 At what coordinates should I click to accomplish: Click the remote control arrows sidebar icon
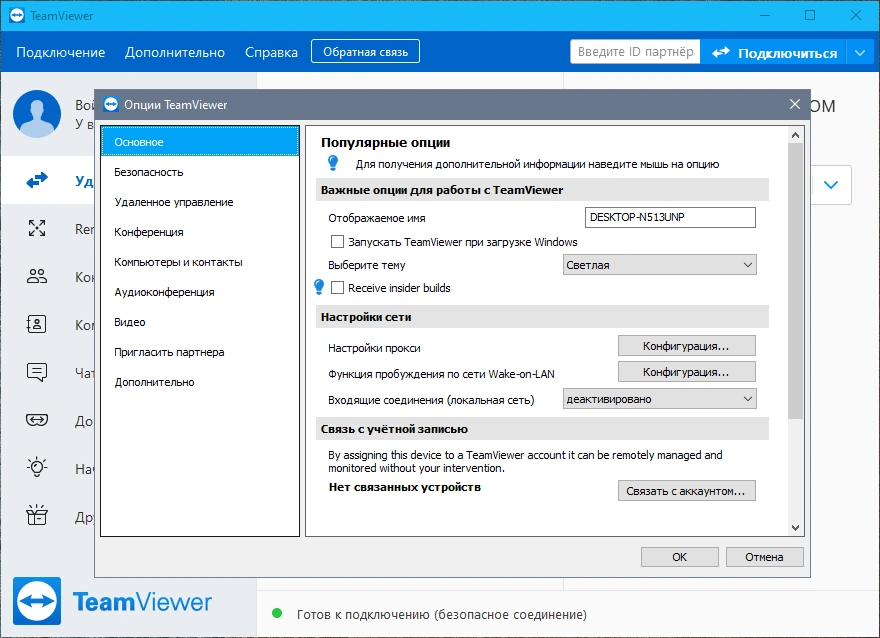point(37,180)
